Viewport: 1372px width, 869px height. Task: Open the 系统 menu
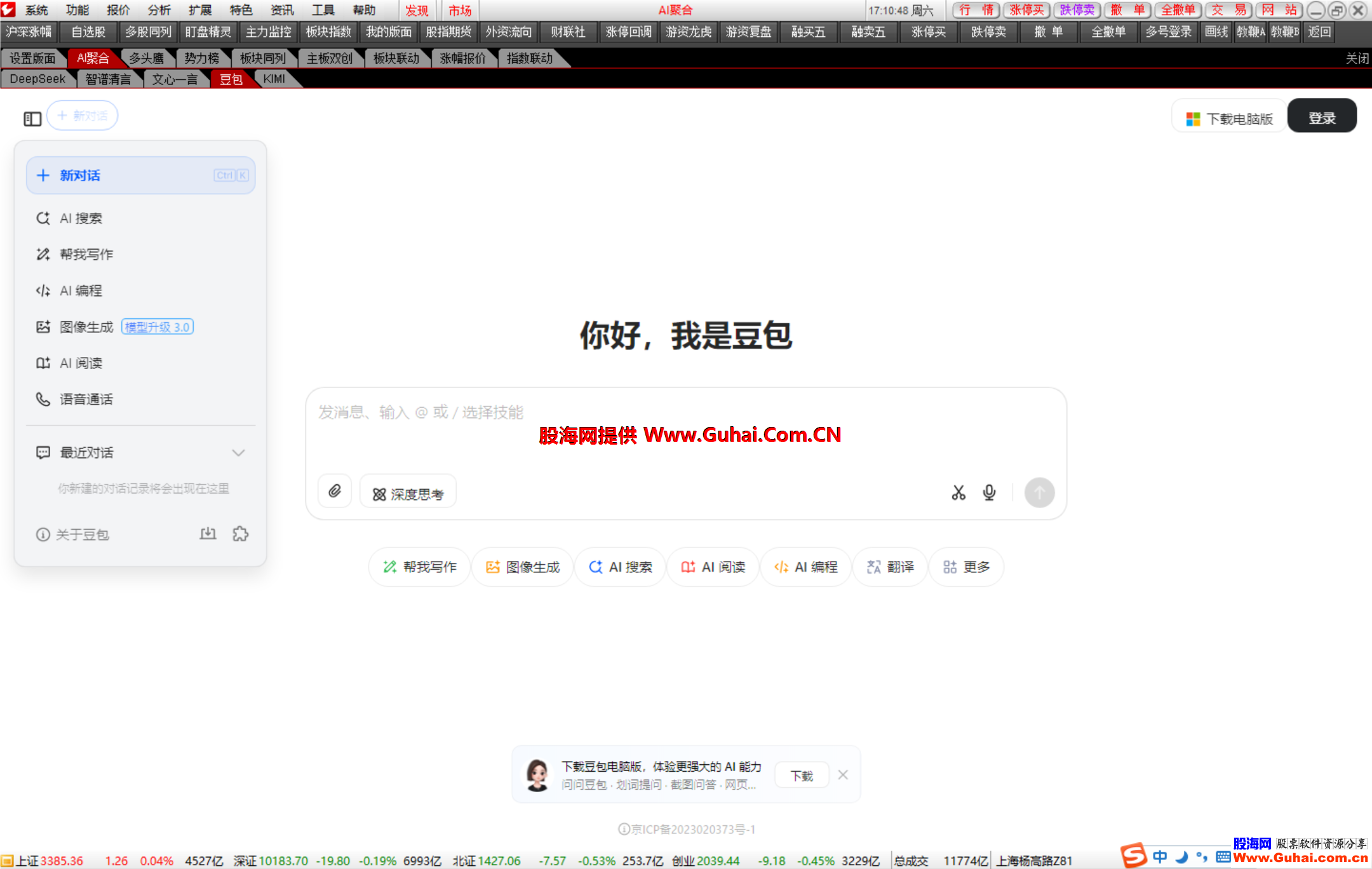tap(37, 10)
